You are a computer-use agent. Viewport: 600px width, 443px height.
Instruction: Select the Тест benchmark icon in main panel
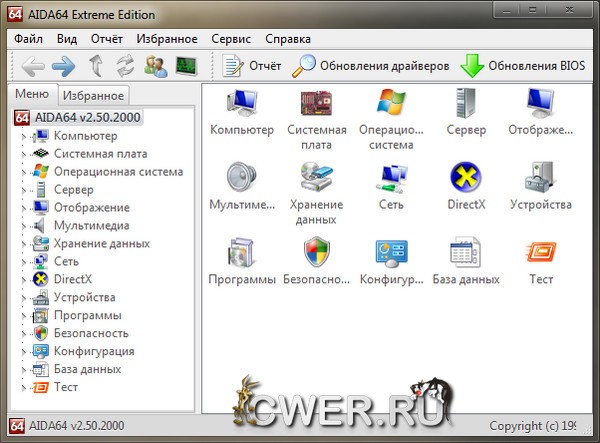coord(541,255)
